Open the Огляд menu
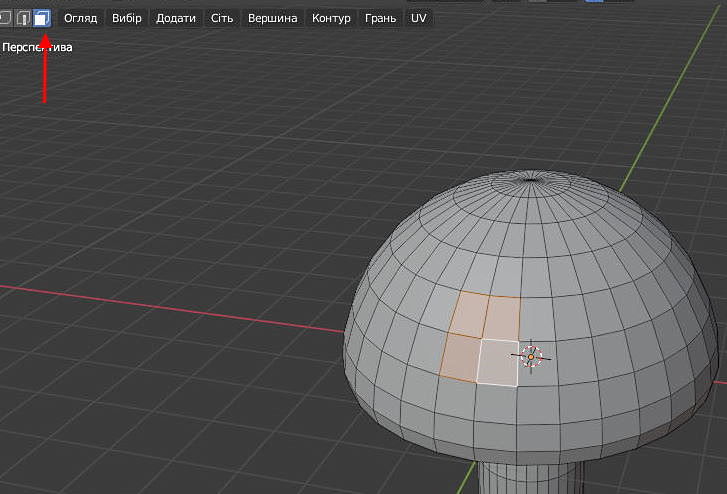Viewport: 727px width, 494px height. 81,18
